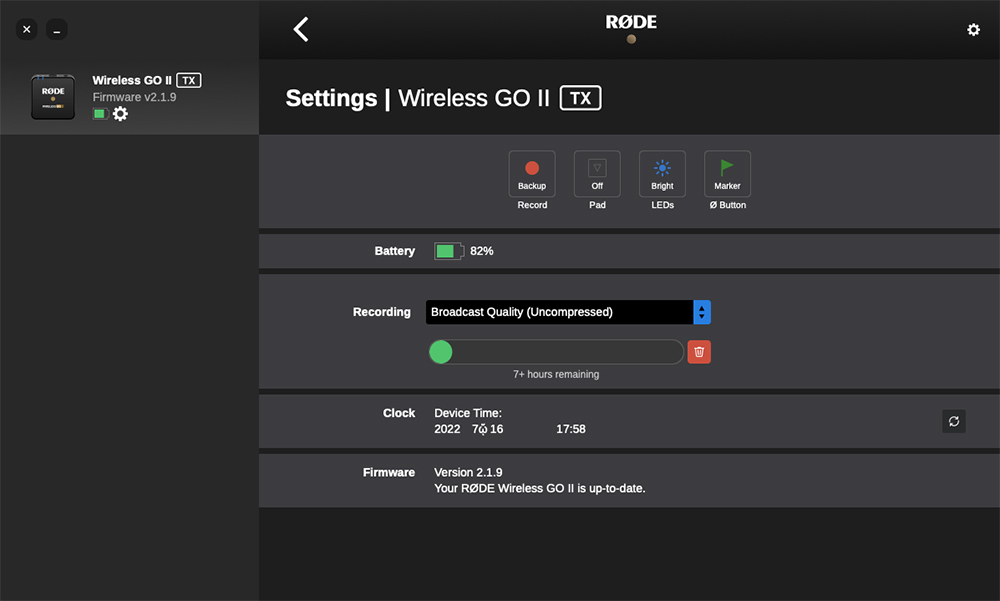The image size is (1000, 601).
Task: Click the device date 2022 value
Action: (x=447, y=429)
